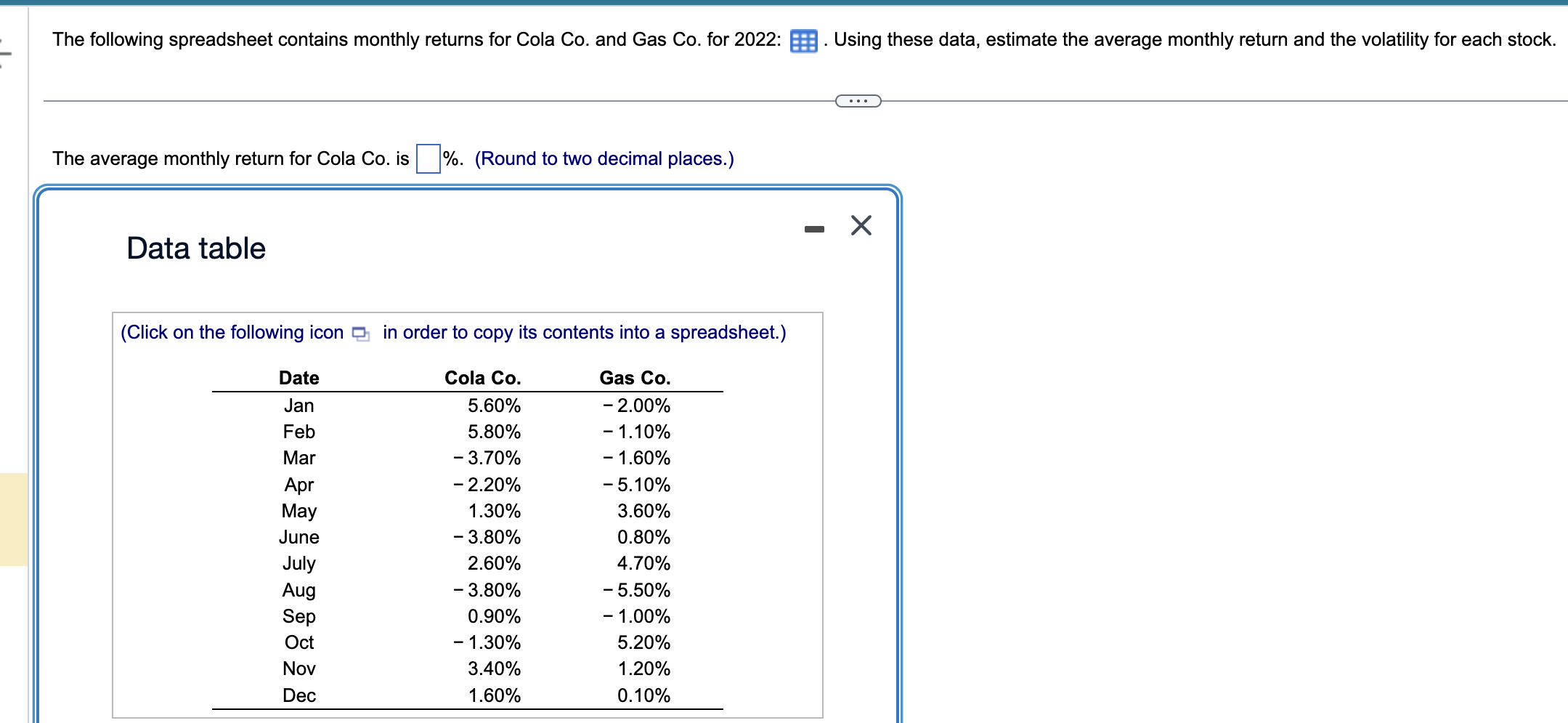
Task: Click Jan's 5.60% Cola Co. value
Action: tap(494, 405)
